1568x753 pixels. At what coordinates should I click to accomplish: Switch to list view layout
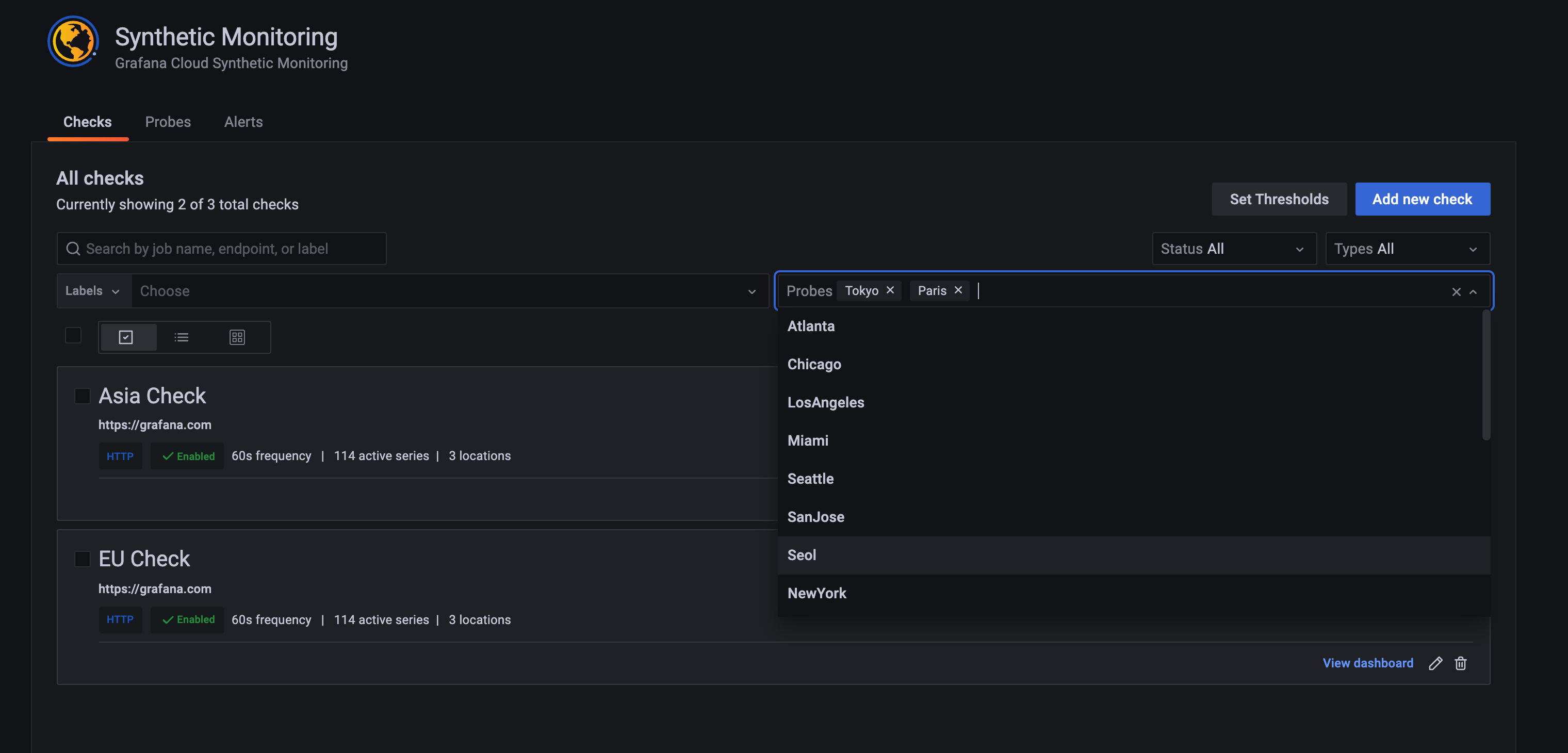(182, 337)
